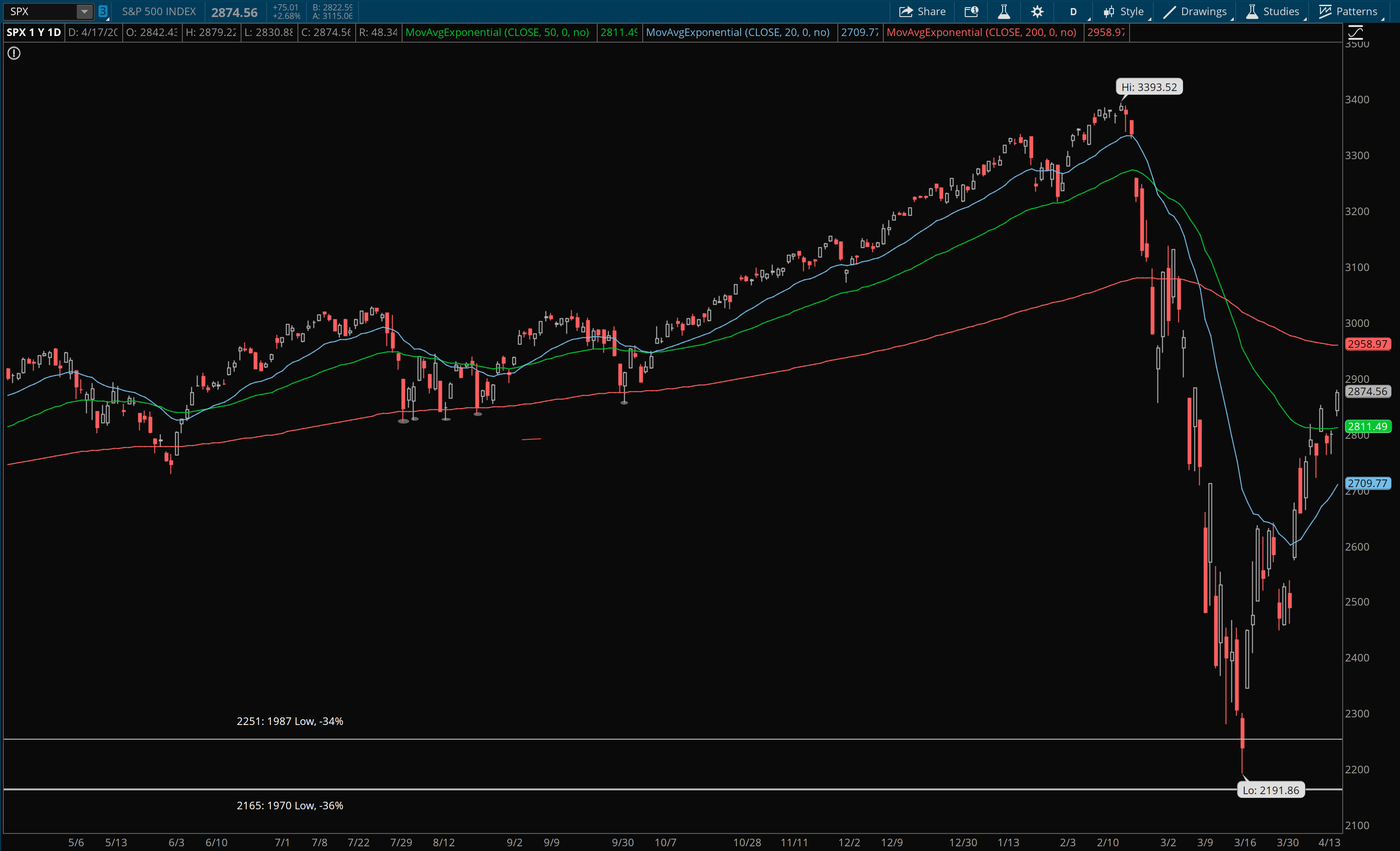Click the price axis scale icon above 3500

pos(1355,32)
